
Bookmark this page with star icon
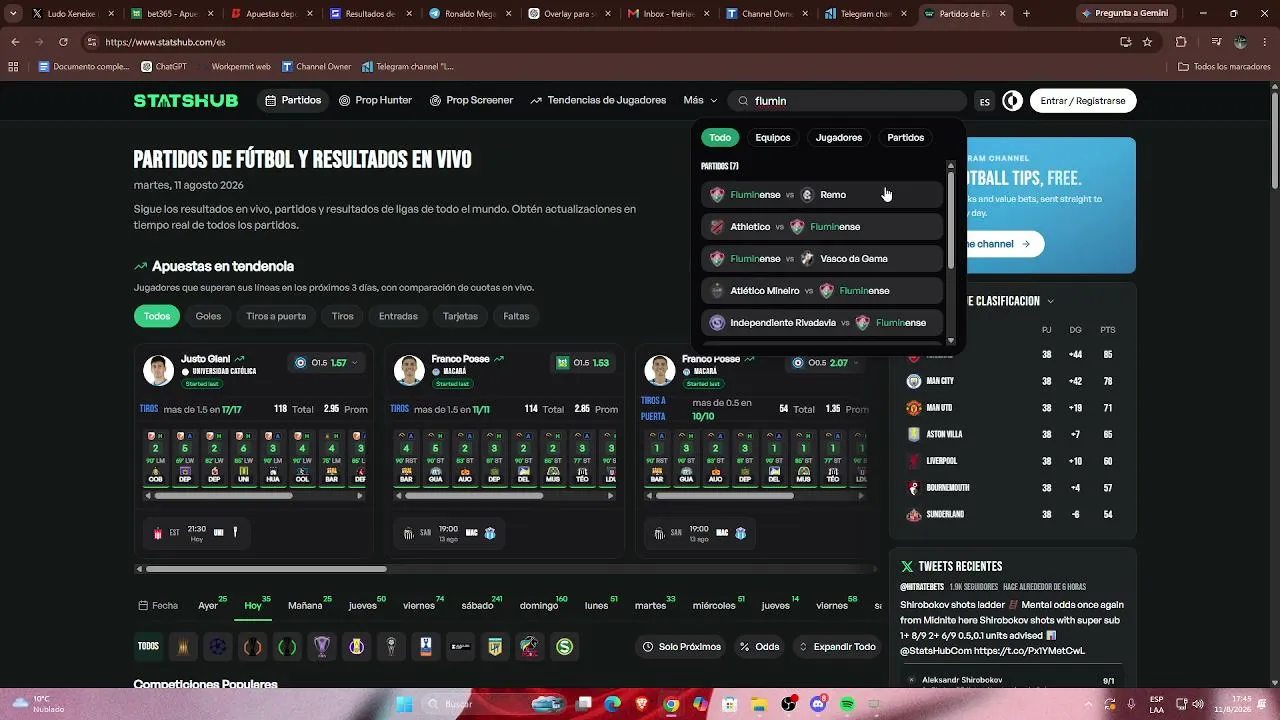[x=1147, y=42]
